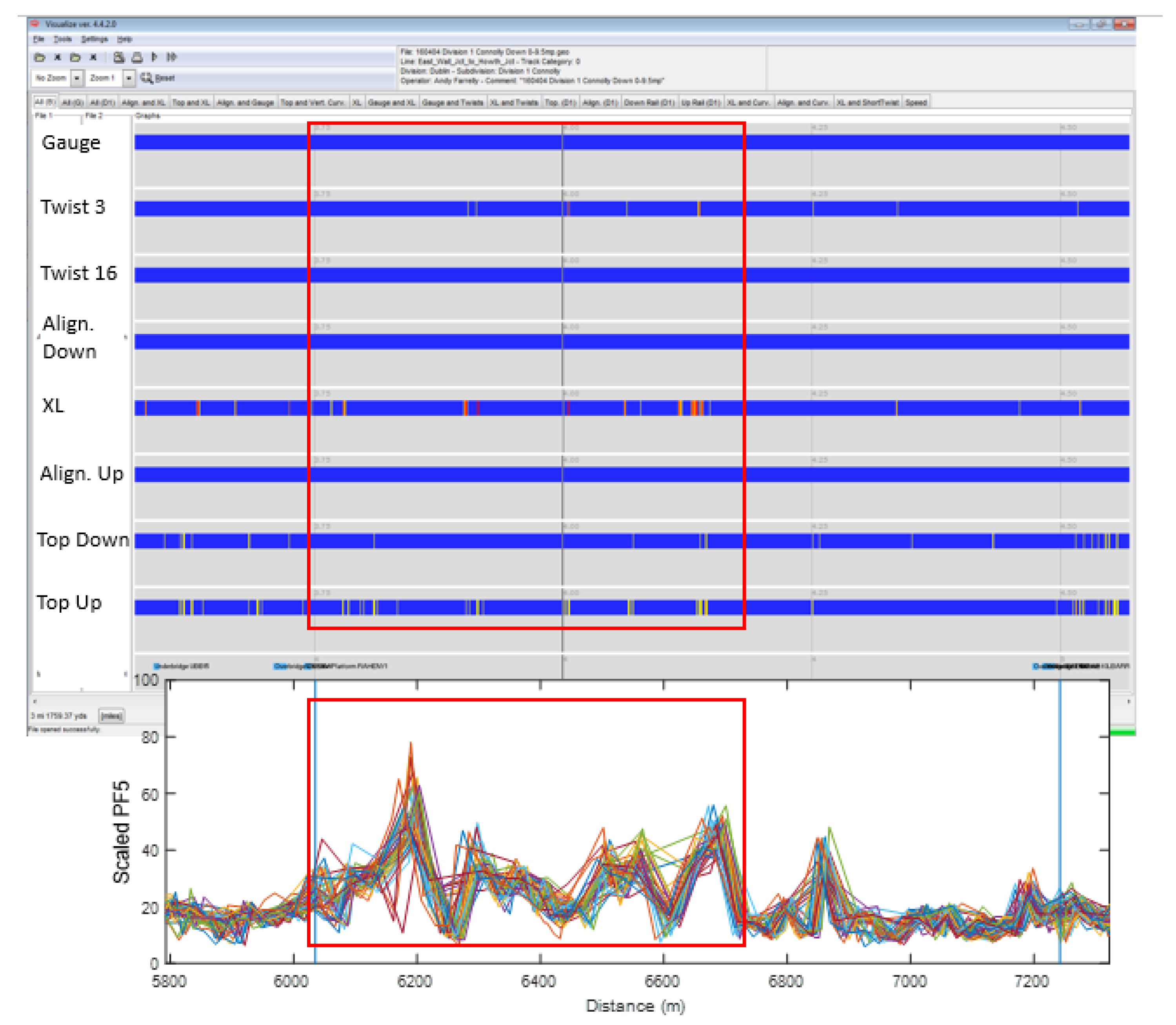
Task: Select the Speed tab
Action: [x=916, y=102]
